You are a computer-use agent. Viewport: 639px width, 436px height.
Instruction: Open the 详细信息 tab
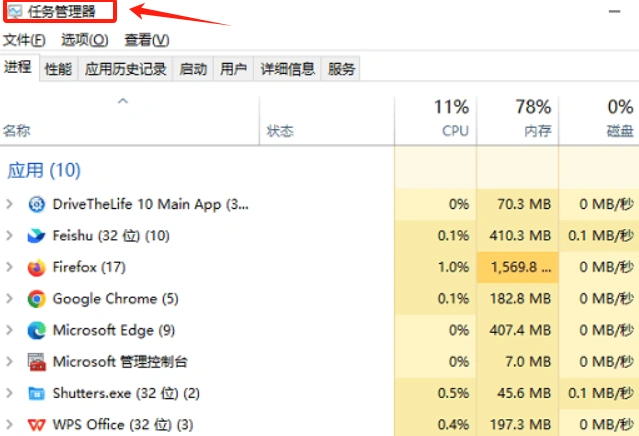point(288,69)
